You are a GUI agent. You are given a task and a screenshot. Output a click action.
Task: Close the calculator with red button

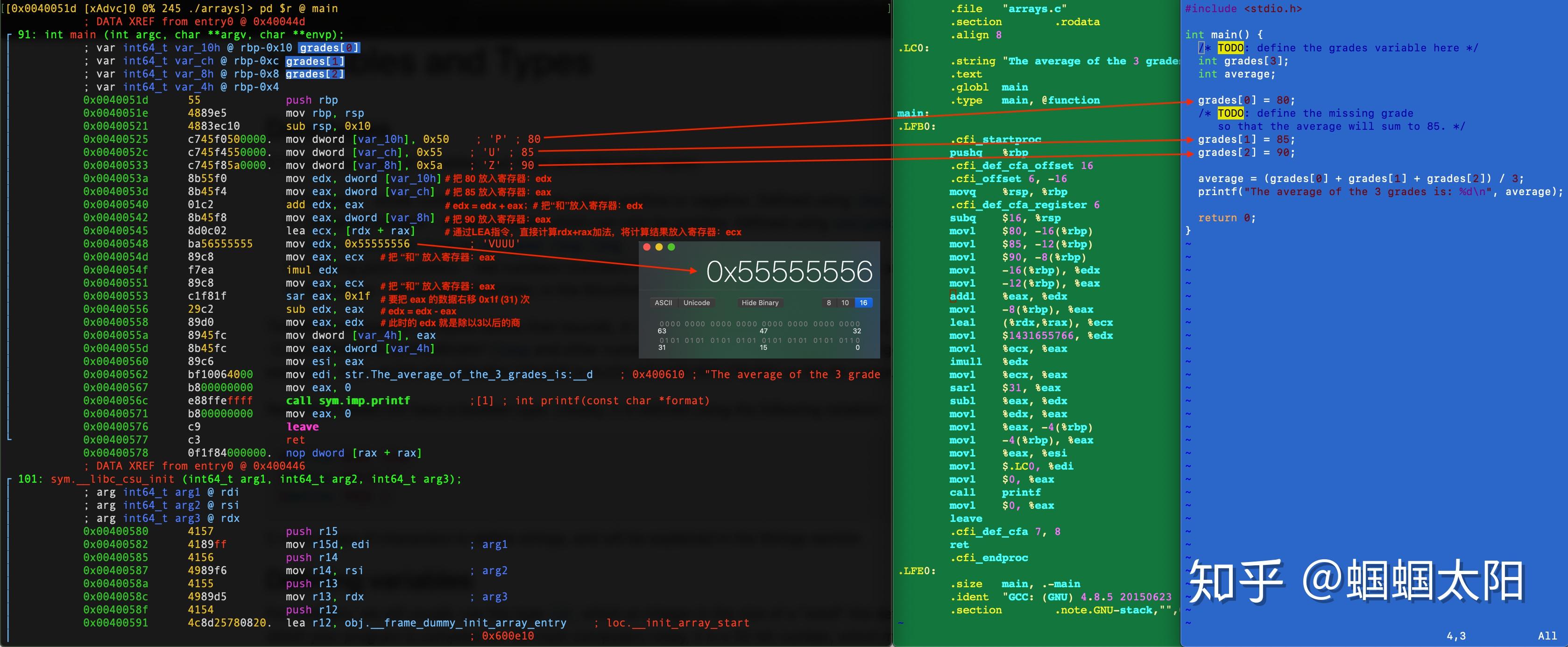(x=646, y=247)
